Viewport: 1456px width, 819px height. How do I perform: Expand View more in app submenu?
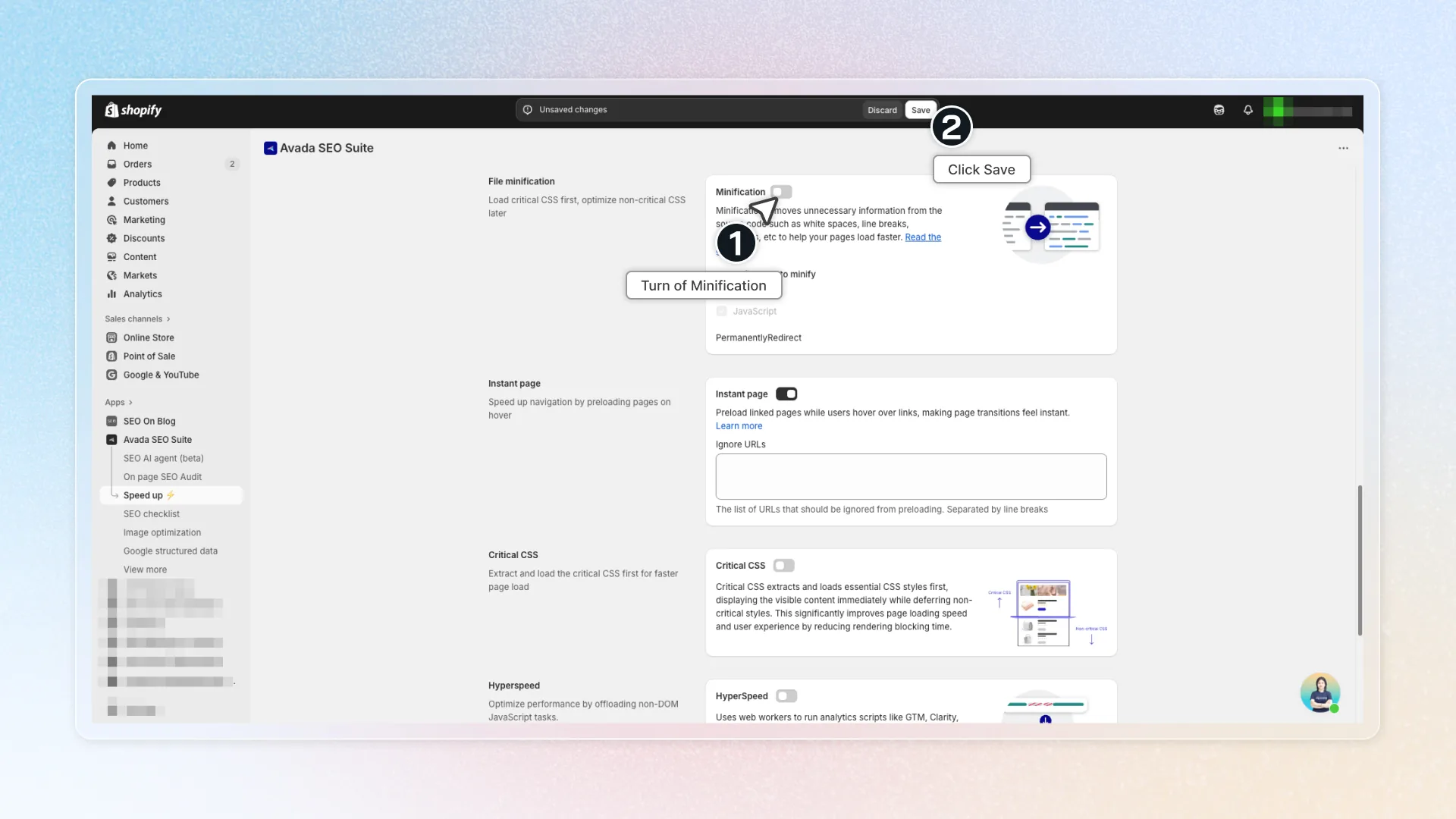point(145,570)
